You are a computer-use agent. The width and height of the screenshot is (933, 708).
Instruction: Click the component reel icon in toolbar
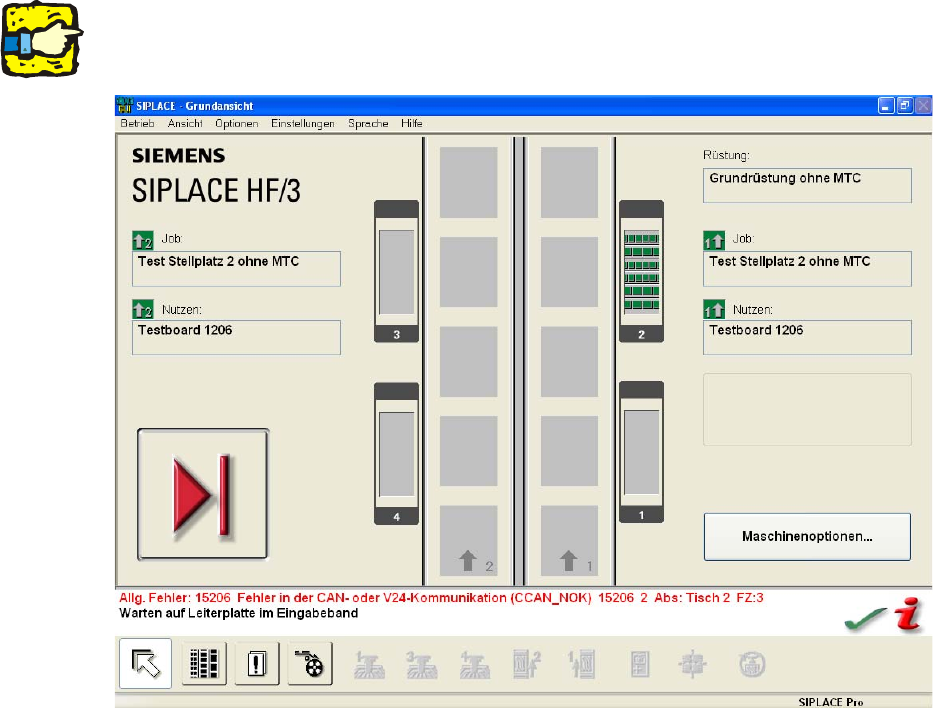point(310,663)
